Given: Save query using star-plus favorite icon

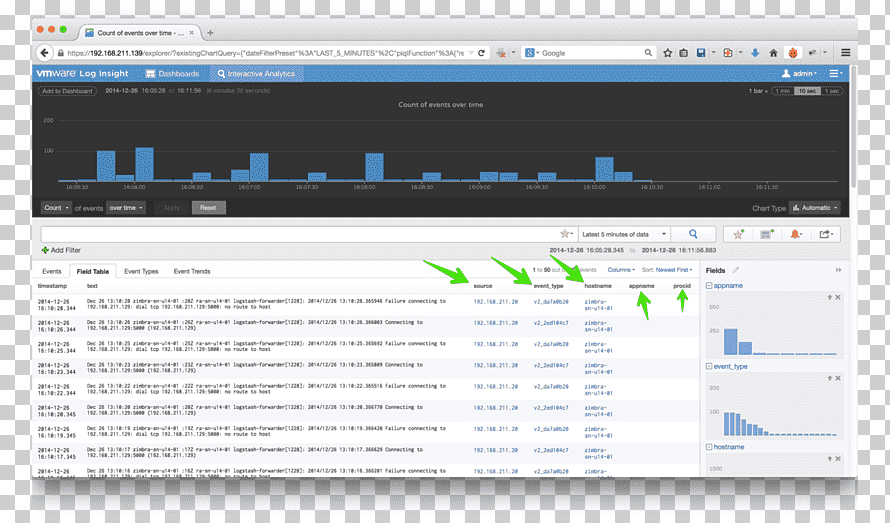Looking at the screenshot, I should pyautogui.click(x=738, y=234).
